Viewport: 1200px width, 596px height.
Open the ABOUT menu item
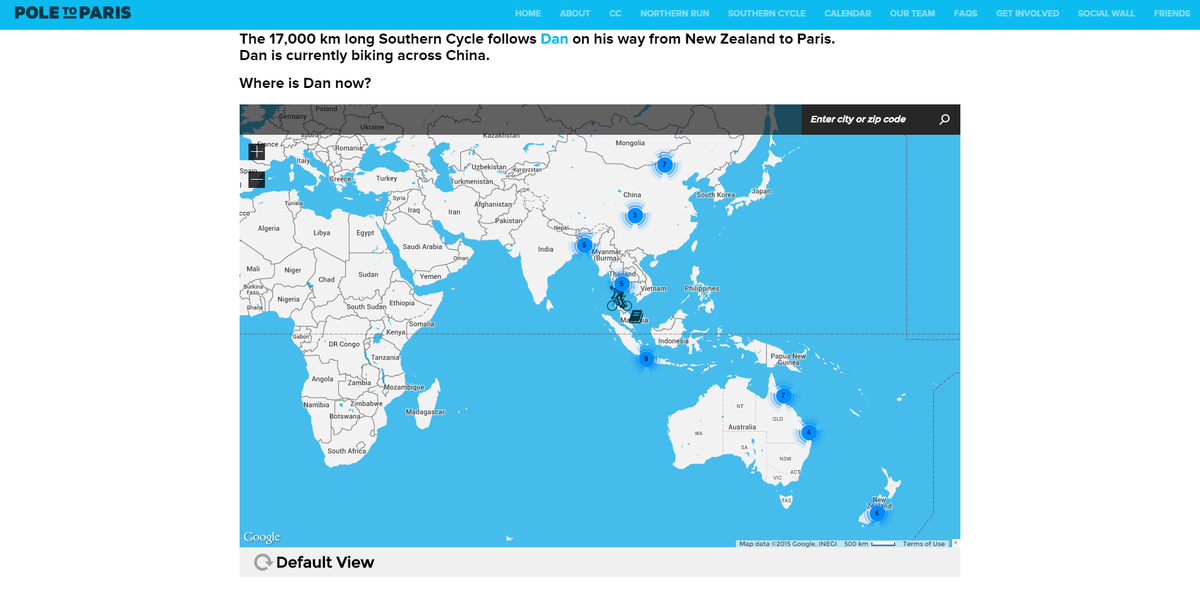575,14
